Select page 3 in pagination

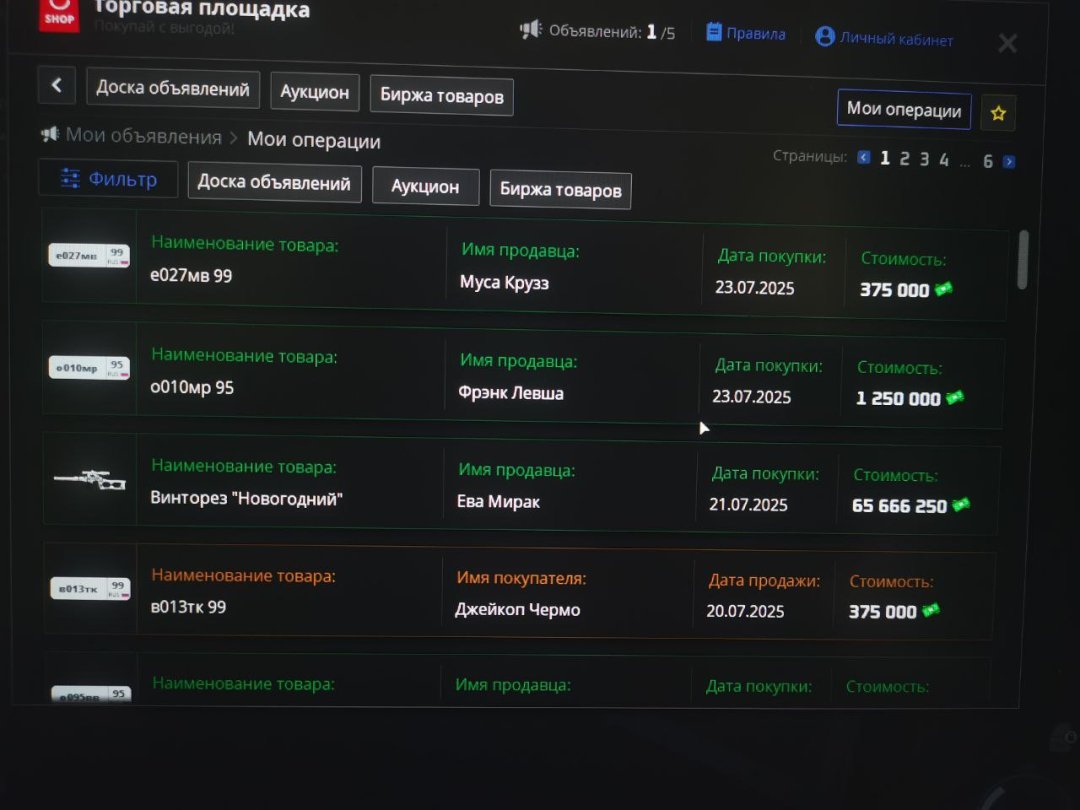click(924, 160)
